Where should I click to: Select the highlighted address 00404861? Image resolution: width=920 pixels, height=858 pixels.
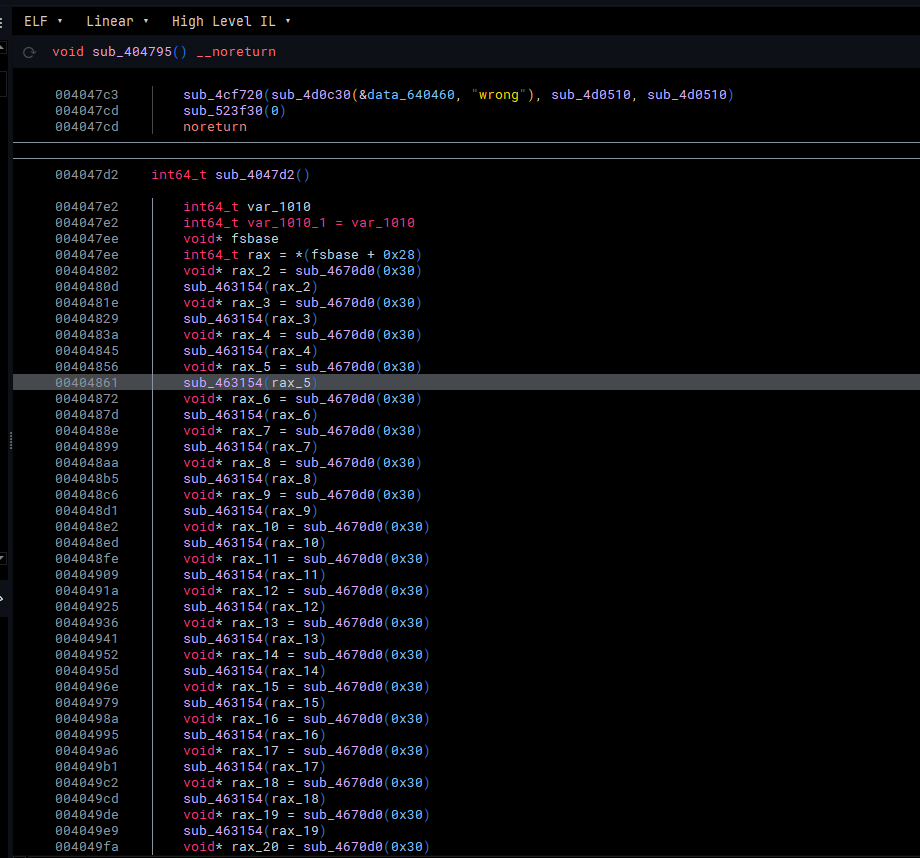click(86, 383)
